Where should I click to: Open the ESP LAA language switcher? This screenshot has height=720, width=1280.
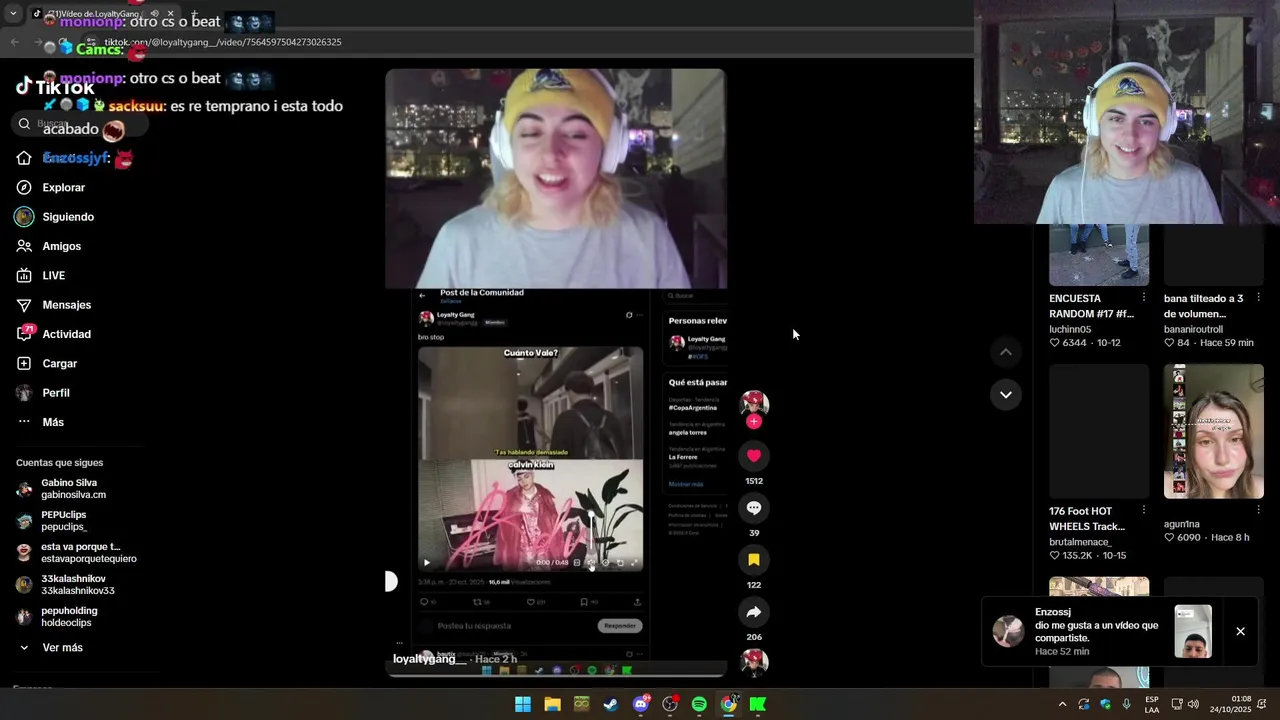tap(1152, 704)
